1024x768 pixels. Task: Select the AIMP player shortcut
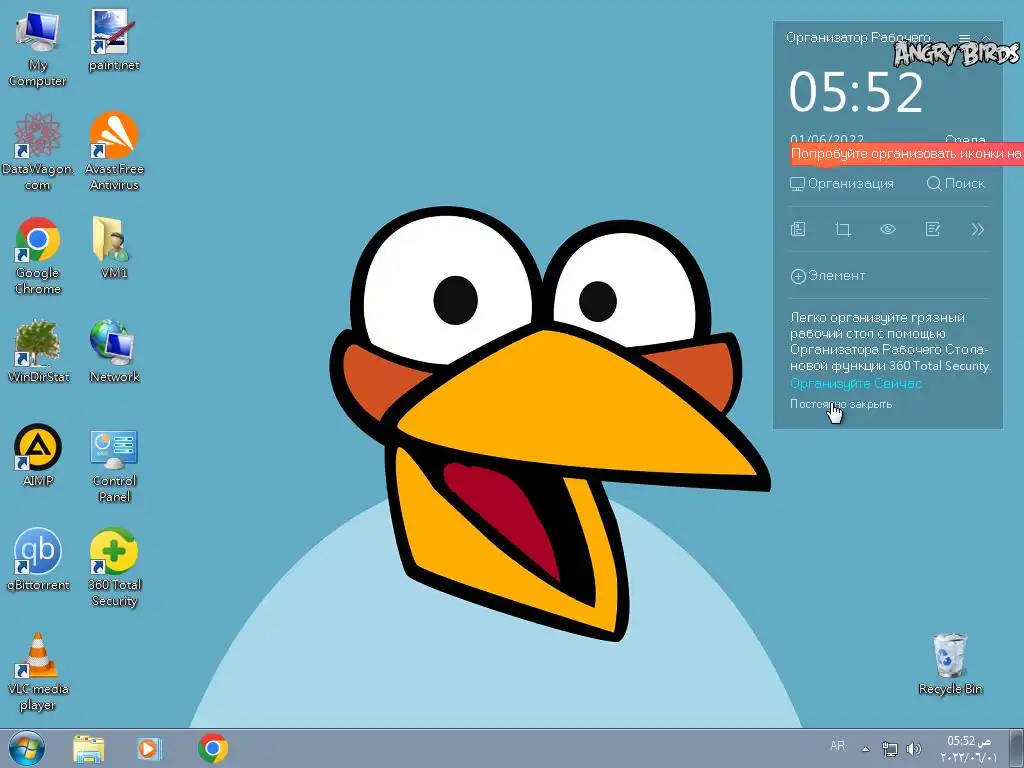38,455
